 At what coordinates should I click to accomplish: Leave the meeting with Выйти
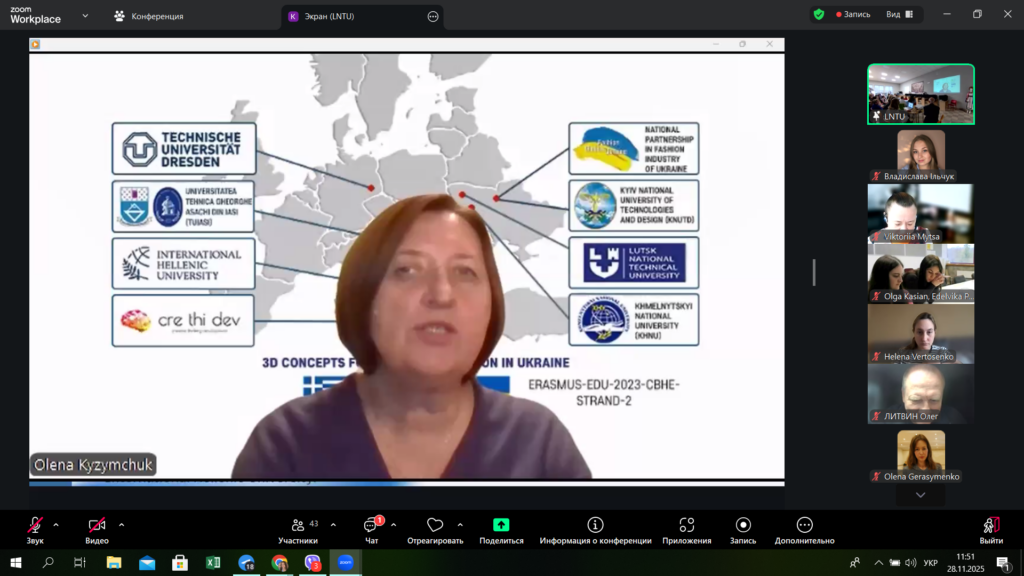pos(991,526)
